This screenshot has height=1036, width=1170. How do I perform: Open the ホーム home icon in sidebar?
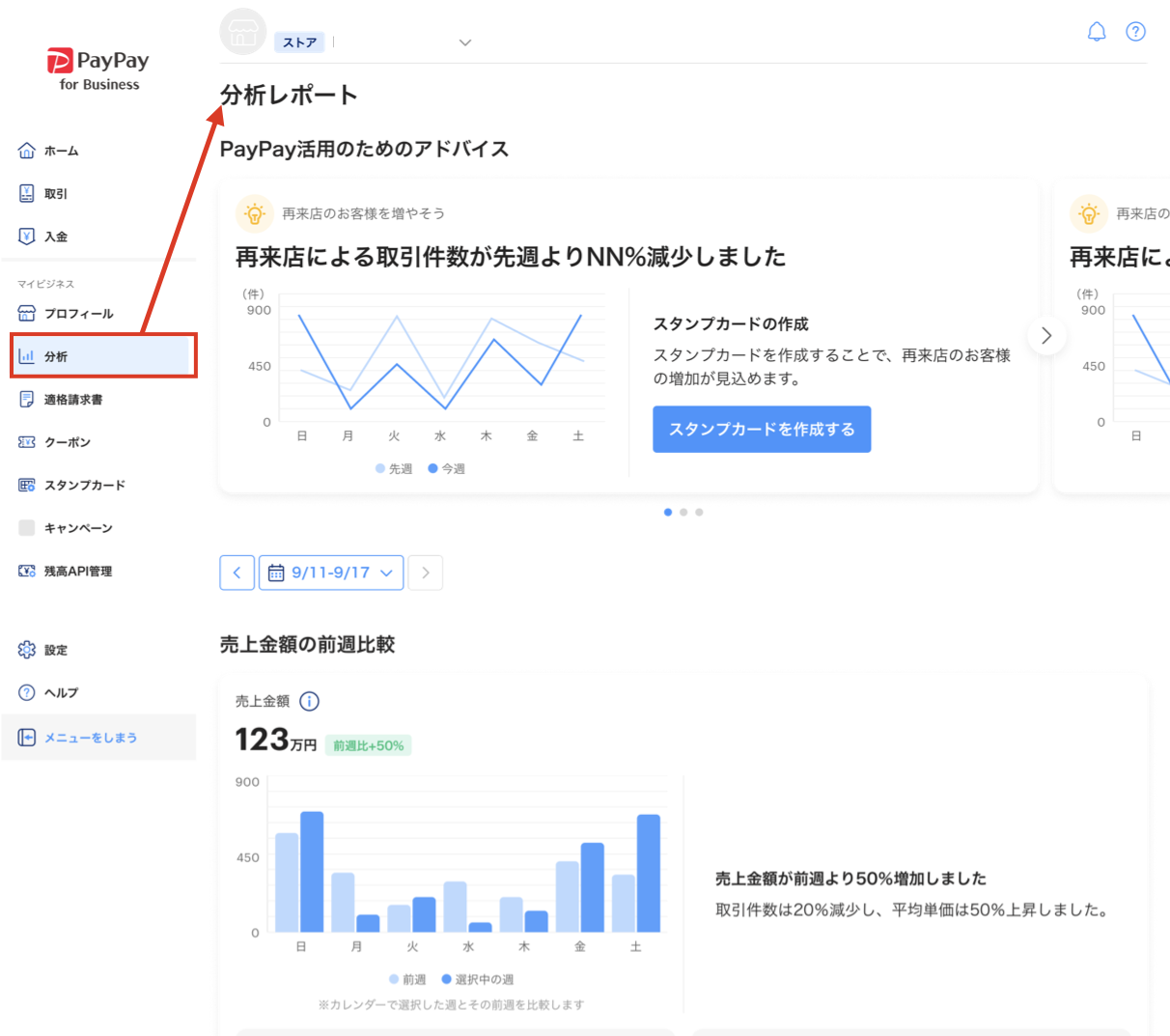coord(27,151)
